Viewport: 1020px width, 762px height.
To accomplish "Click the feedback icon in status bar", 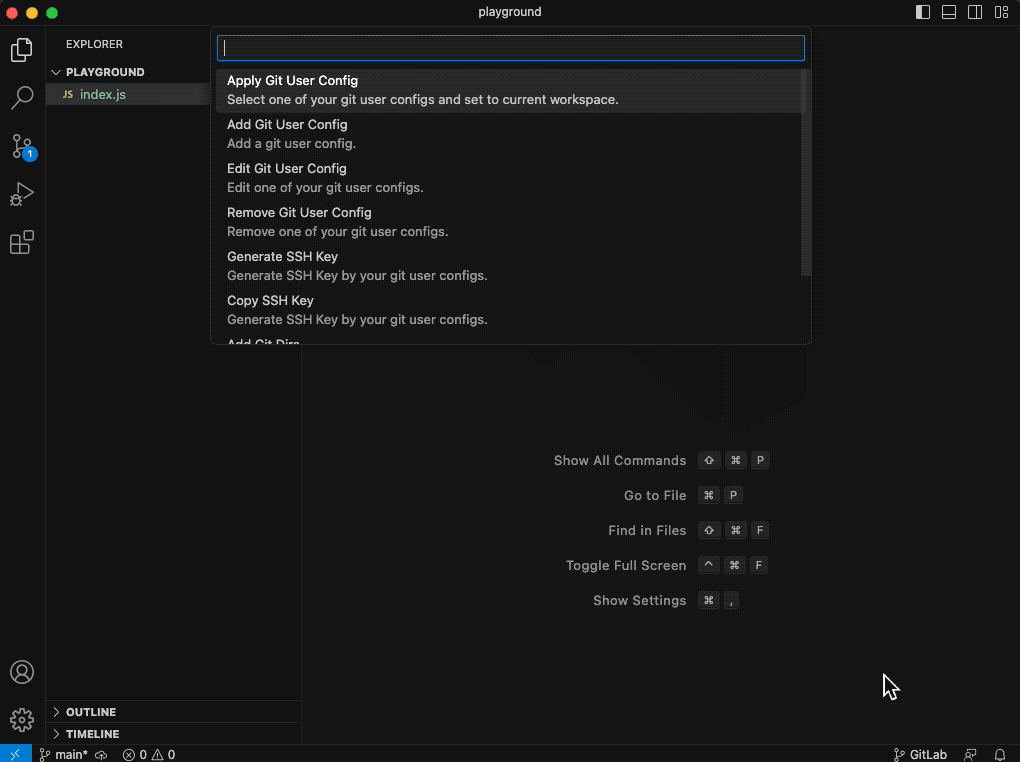I will (969, 754).
